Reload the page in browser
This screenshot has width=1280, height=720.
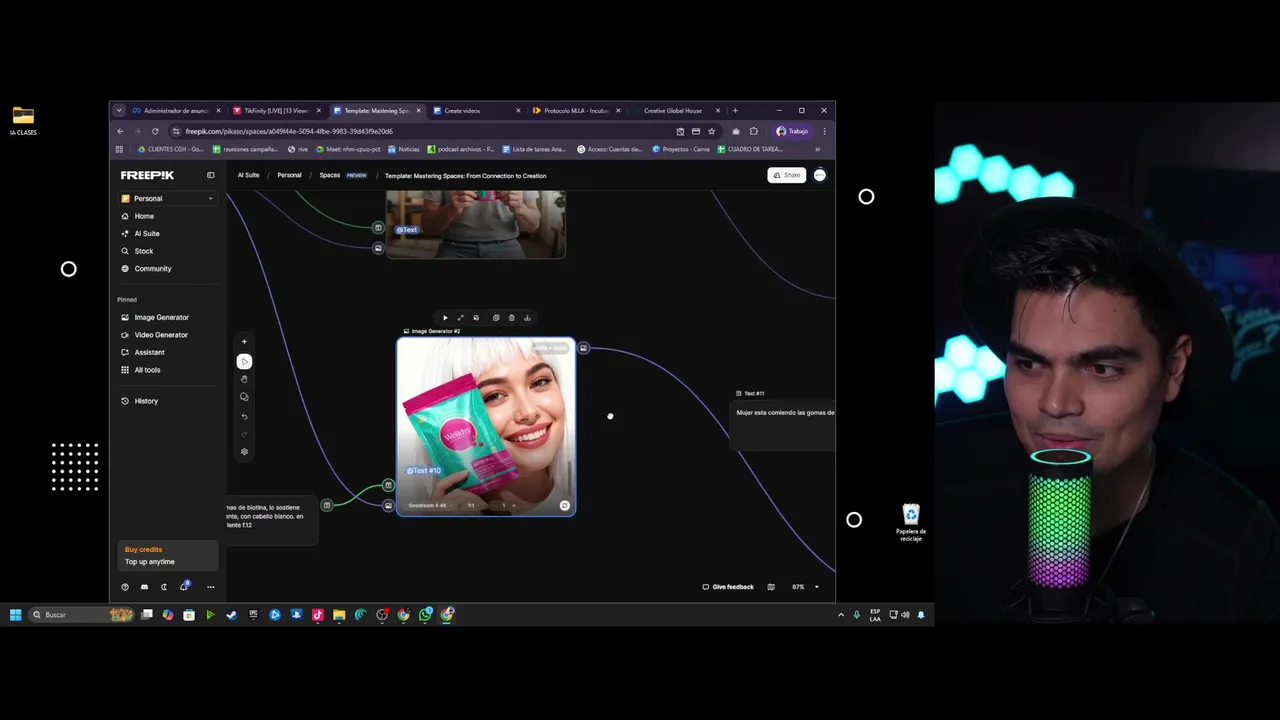(155, 131)
